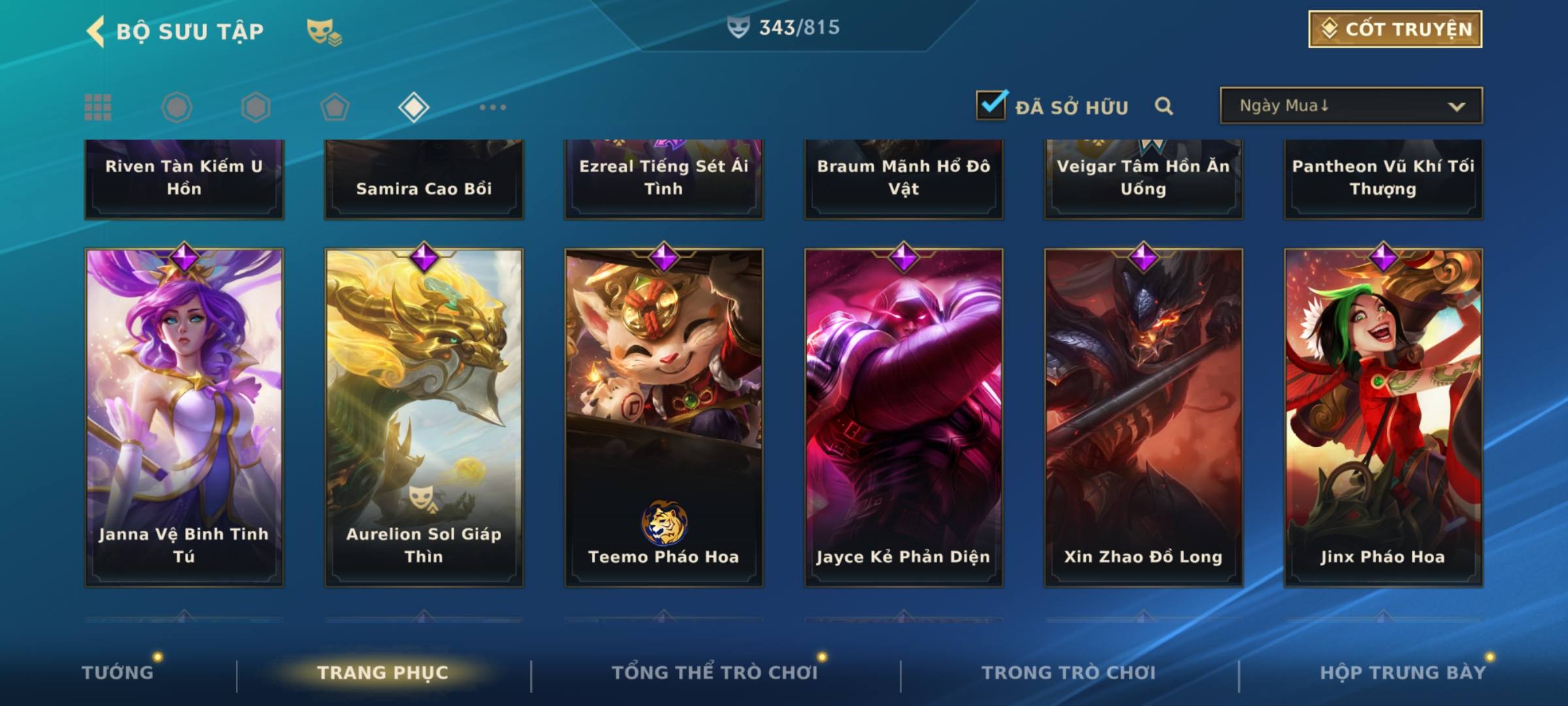Select the first circular rarity filter icon
The height and width of the screenshot is (706, 1568).
pyautogui.click(x=176, y=107)
